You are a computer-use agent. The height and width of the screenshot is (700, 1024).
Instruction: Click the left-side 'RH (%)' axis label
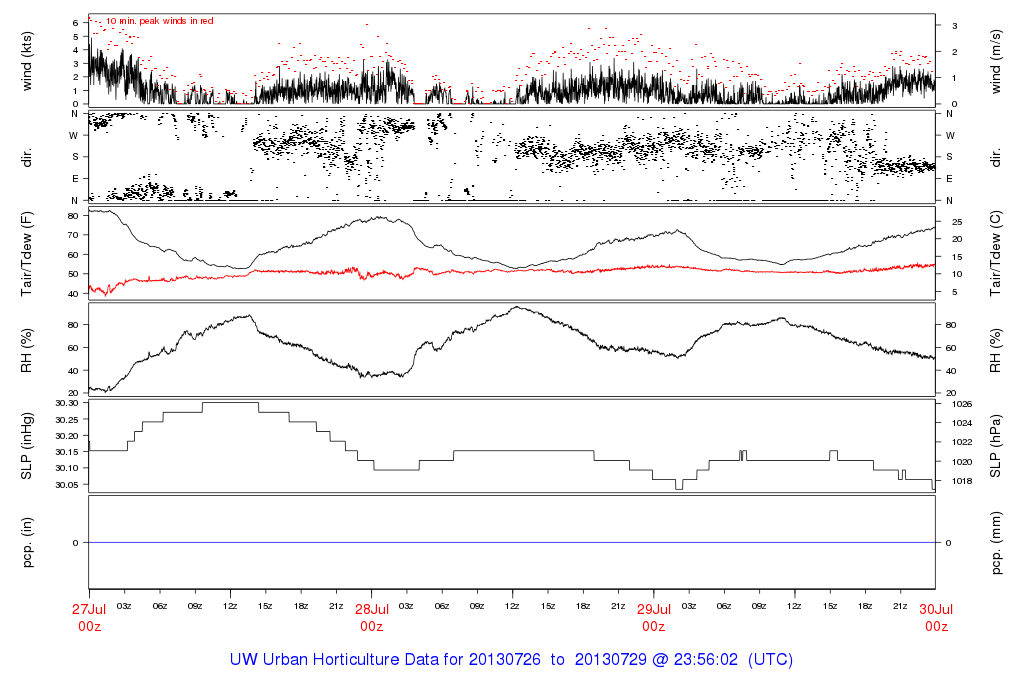click(x=27, y=350)
